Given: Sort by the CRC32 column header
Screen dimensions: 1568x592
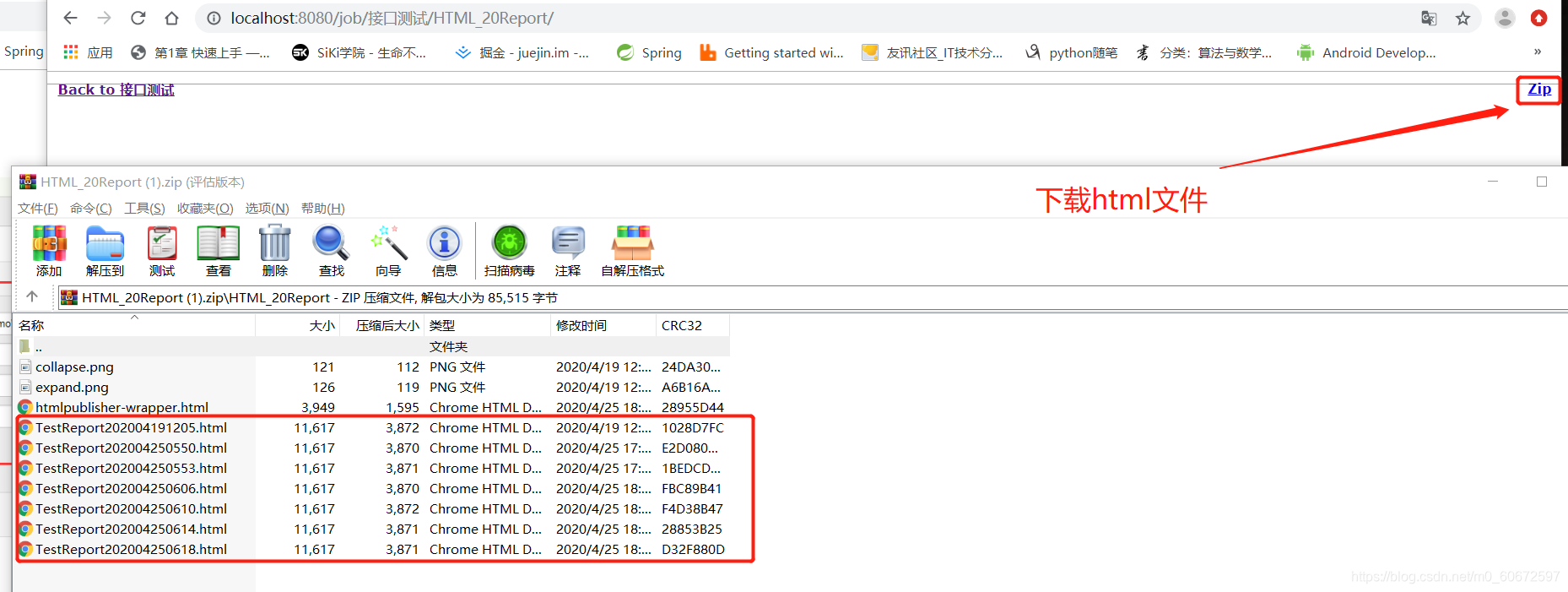Looking at the screenshot, I should point(693,325).
